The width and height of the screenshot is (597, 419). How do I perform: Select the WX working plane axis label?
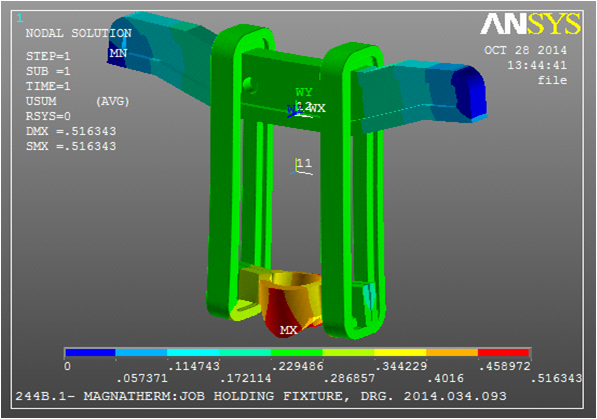click(317, 108)
